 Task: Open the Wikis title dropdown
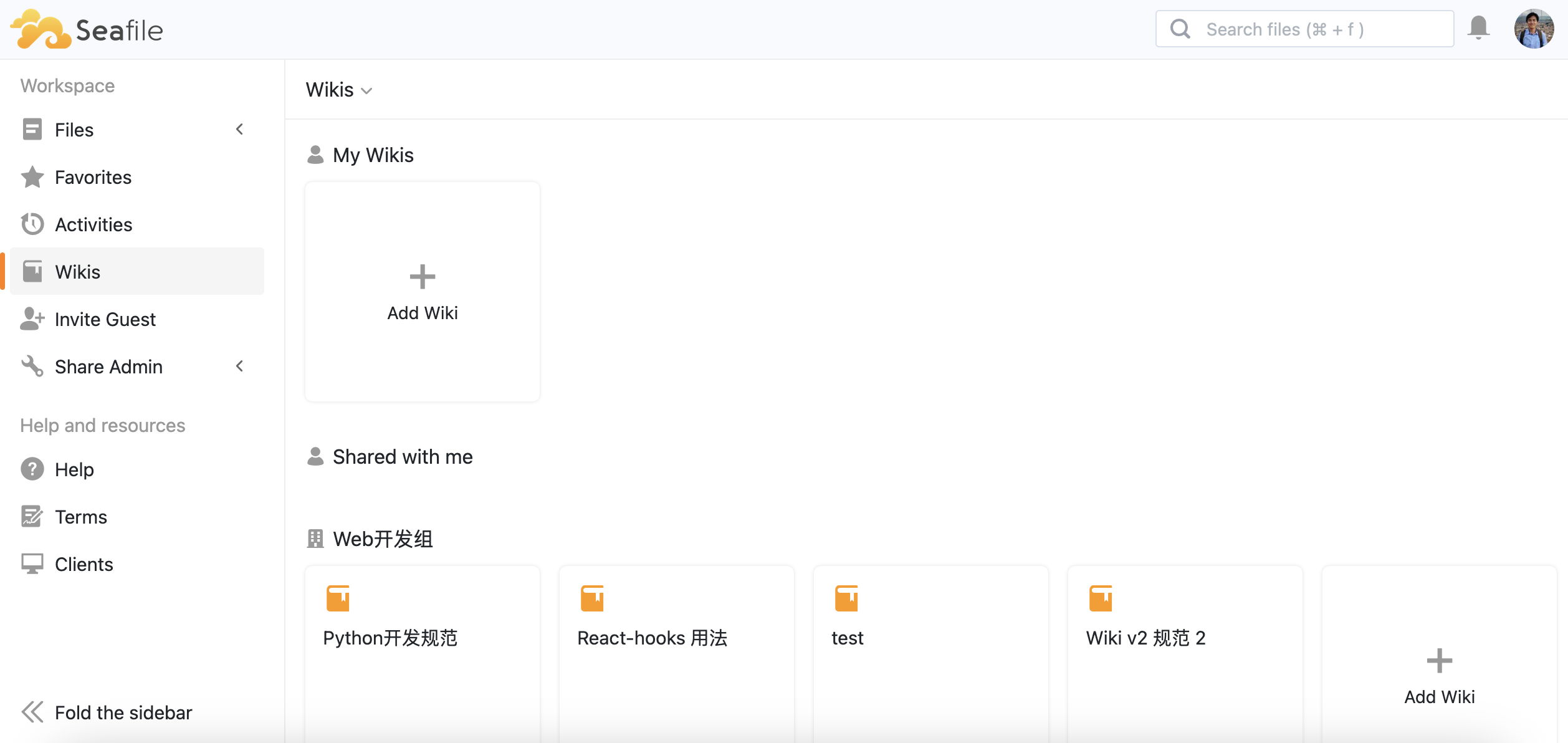point(339,90)
